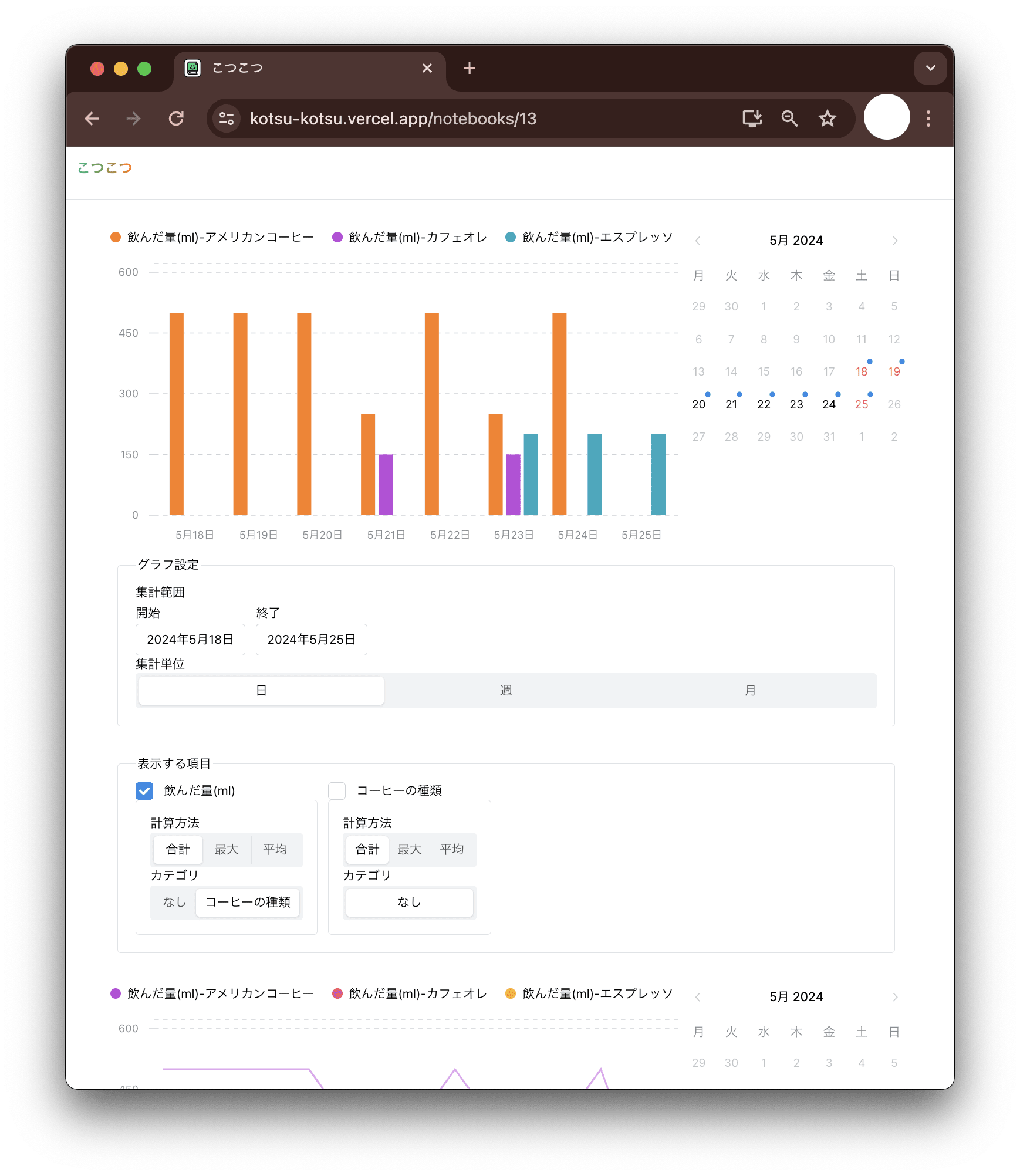Click なし category under コーヒーの種類 panel
This screenshot has height=1176, width=1020.
pyautogui.click(x=410, y=903)
